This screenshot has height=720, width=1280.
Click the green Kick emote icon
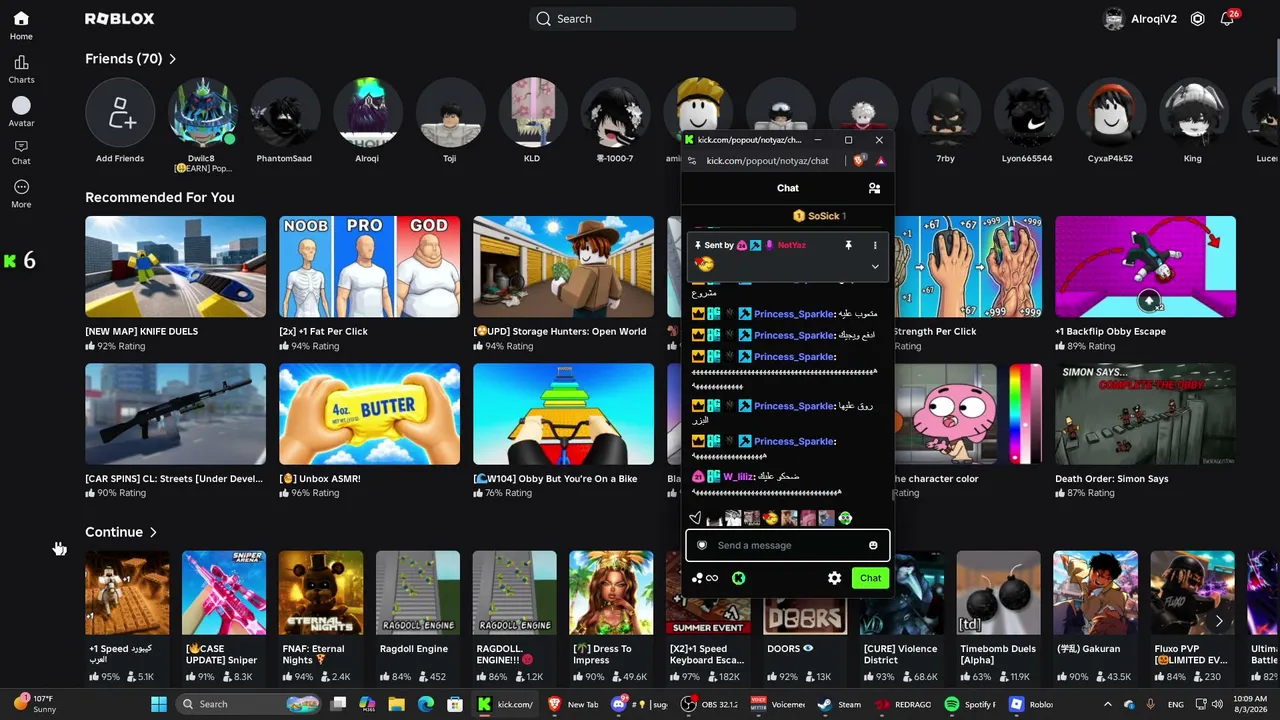738,578
